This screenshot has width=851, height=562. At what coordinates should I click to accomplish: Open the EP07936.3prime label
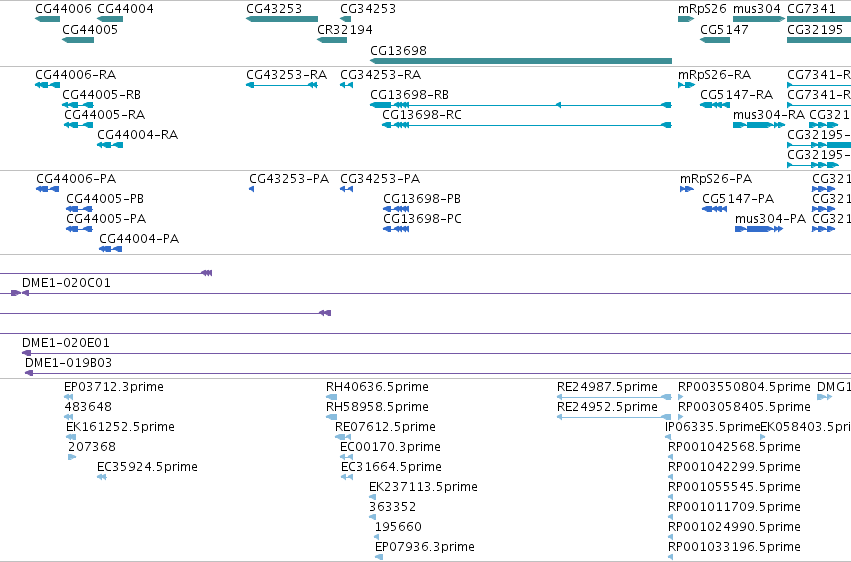[426, 547]
